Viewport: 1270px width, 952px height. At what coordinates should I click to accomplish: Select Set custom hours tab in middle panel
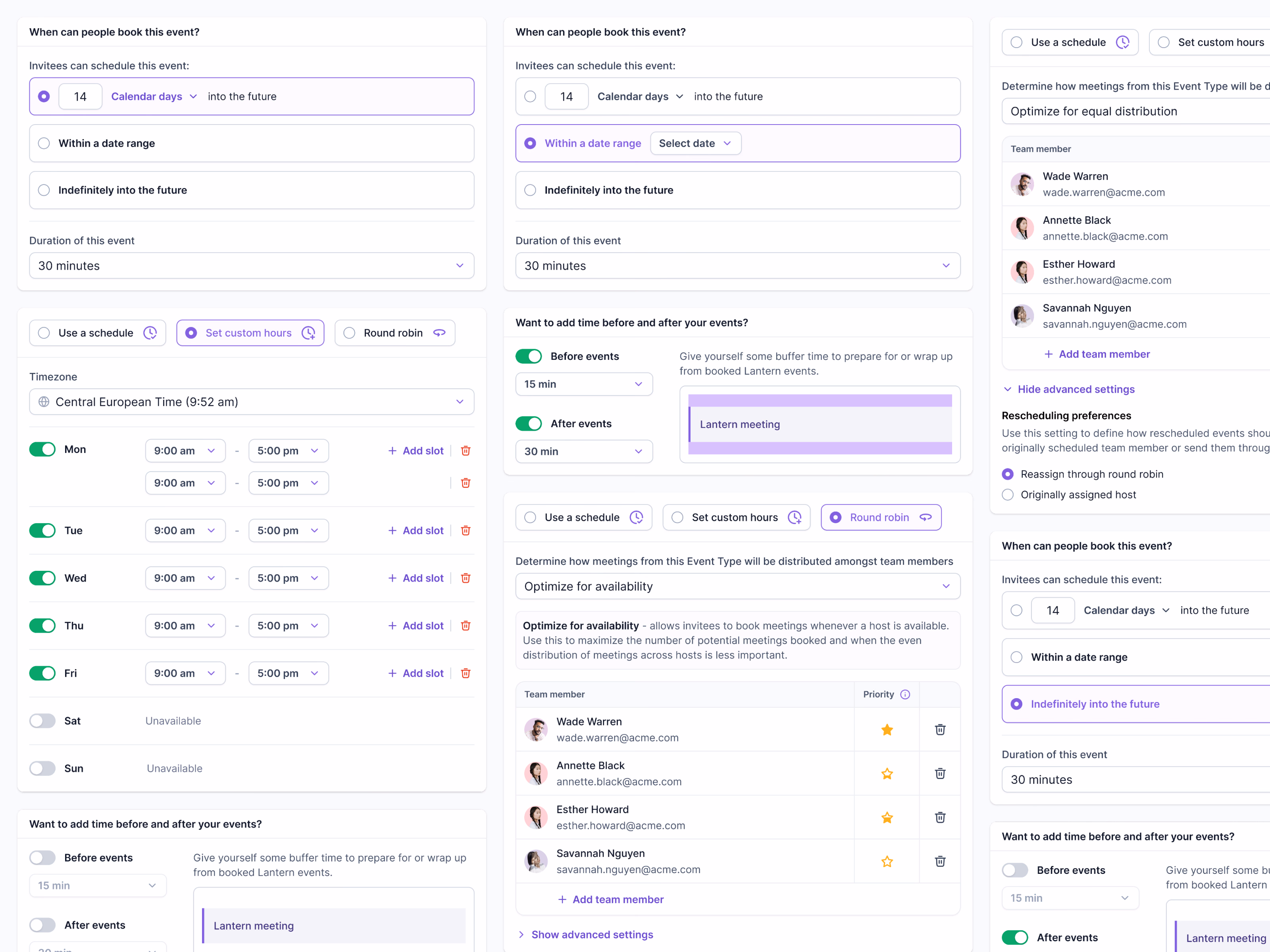coord(737,517)
